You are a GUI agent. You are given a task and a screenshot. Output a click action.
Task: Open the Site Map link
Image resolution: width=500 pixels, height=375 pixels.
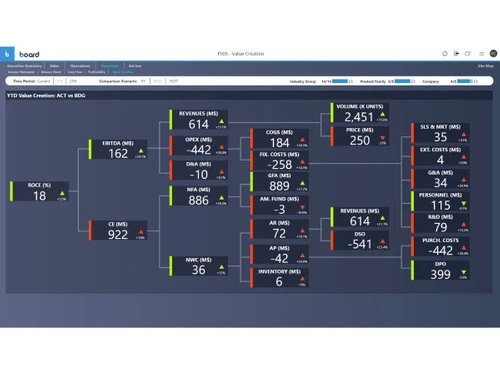pos(486,66)
